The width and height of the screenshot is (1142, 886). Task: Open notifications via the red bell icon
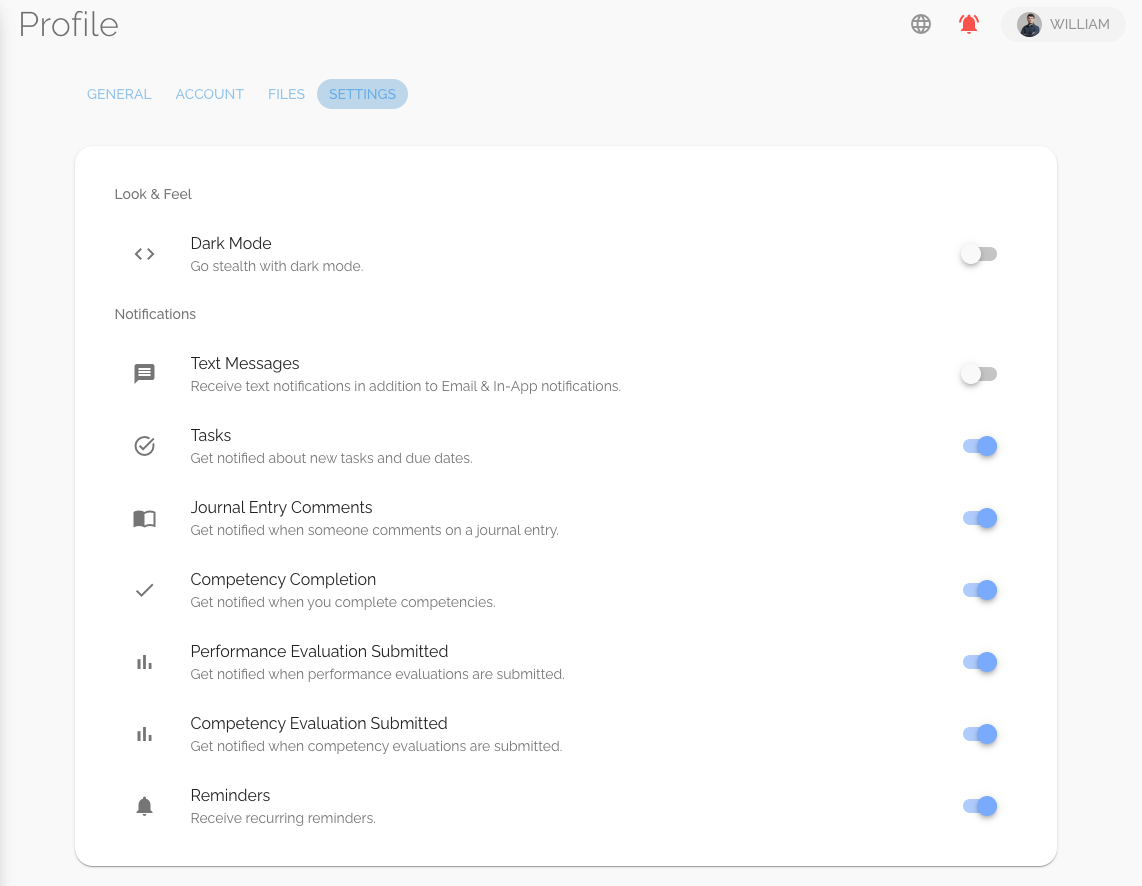coord(968,24)
